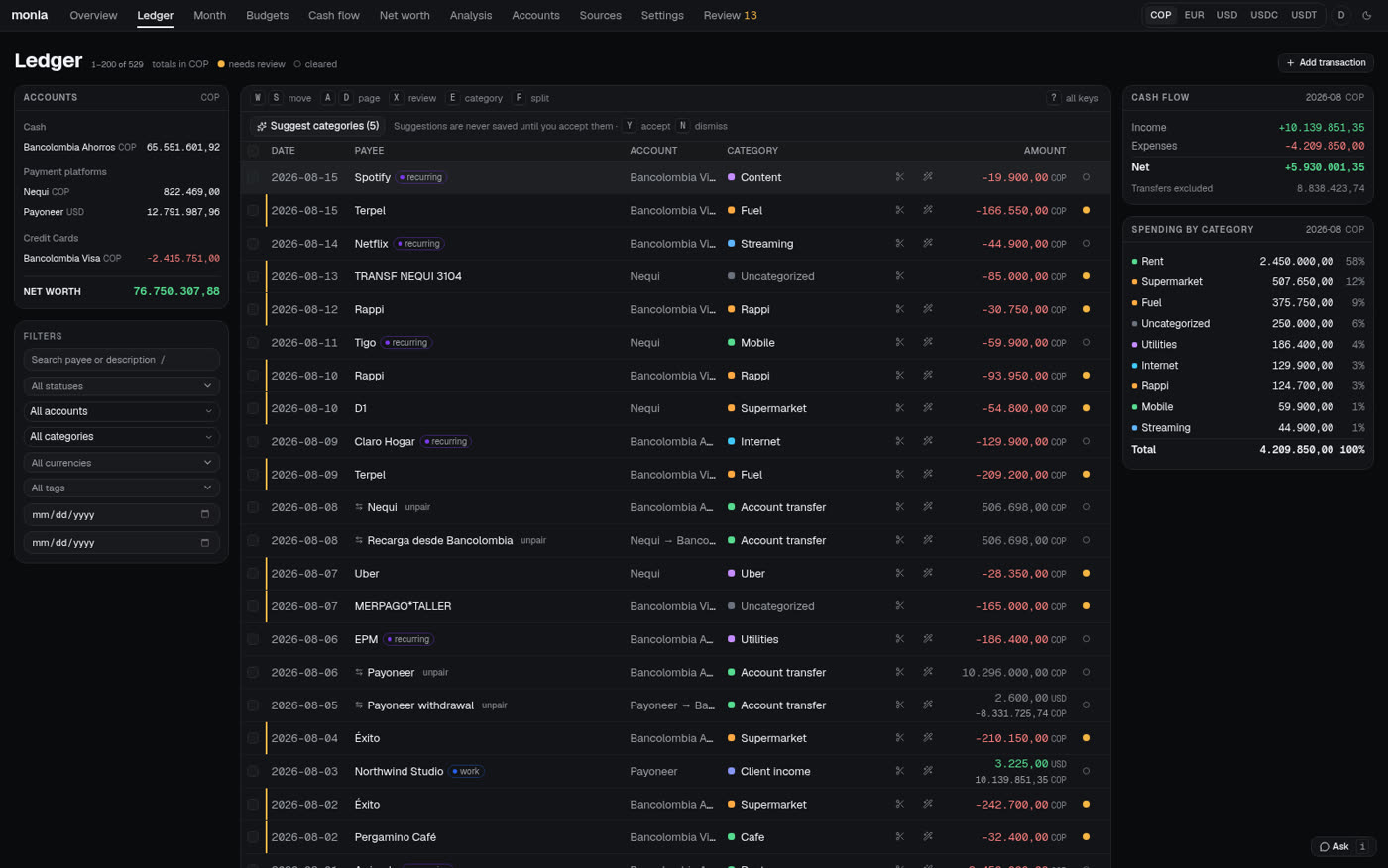
Task: Toggle cleared status dot for Spotify
Action: 1086,177
